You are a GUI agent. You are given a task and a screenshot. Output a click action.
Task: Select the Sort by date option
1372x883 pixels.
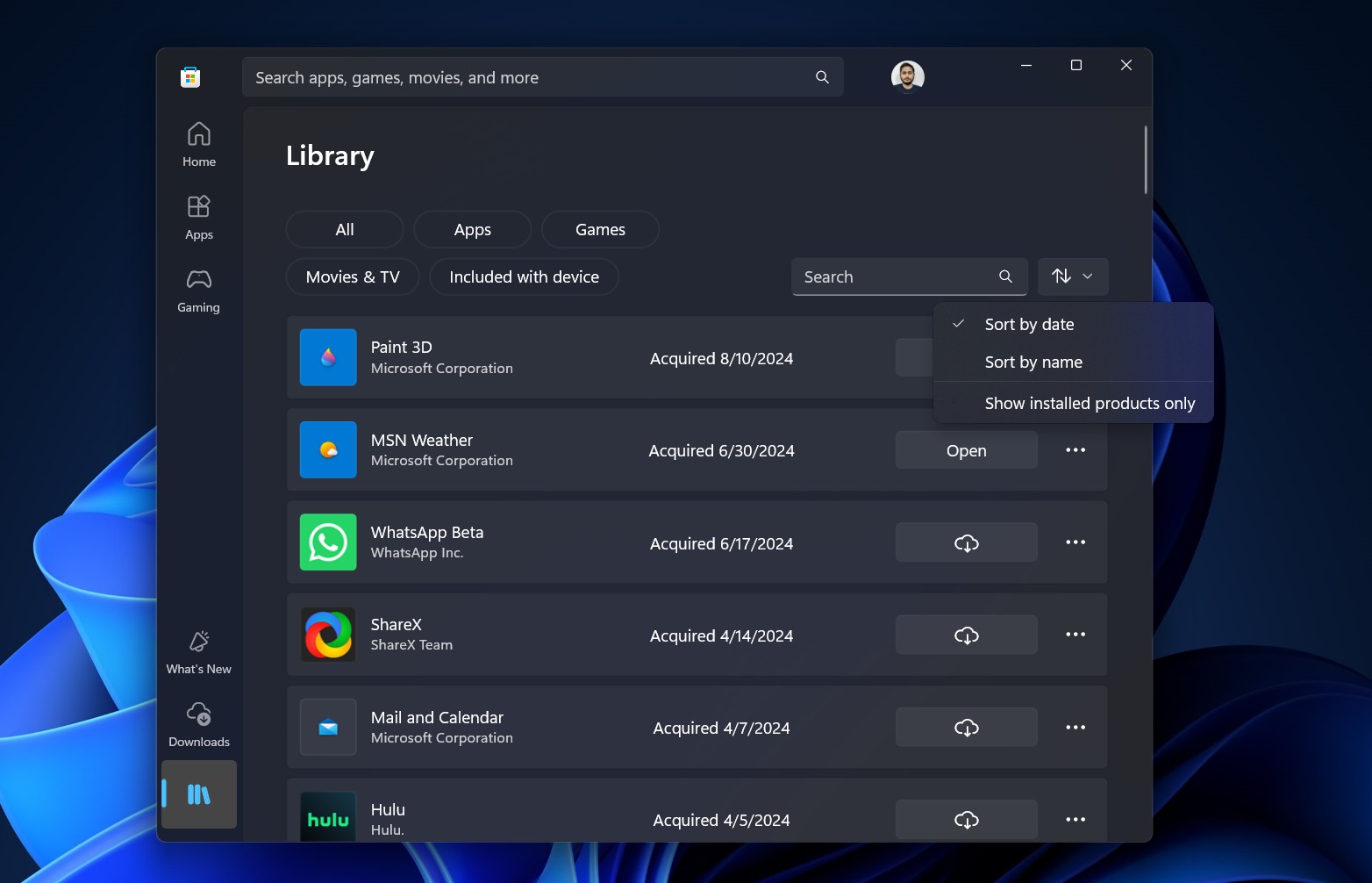(1029, 324)
